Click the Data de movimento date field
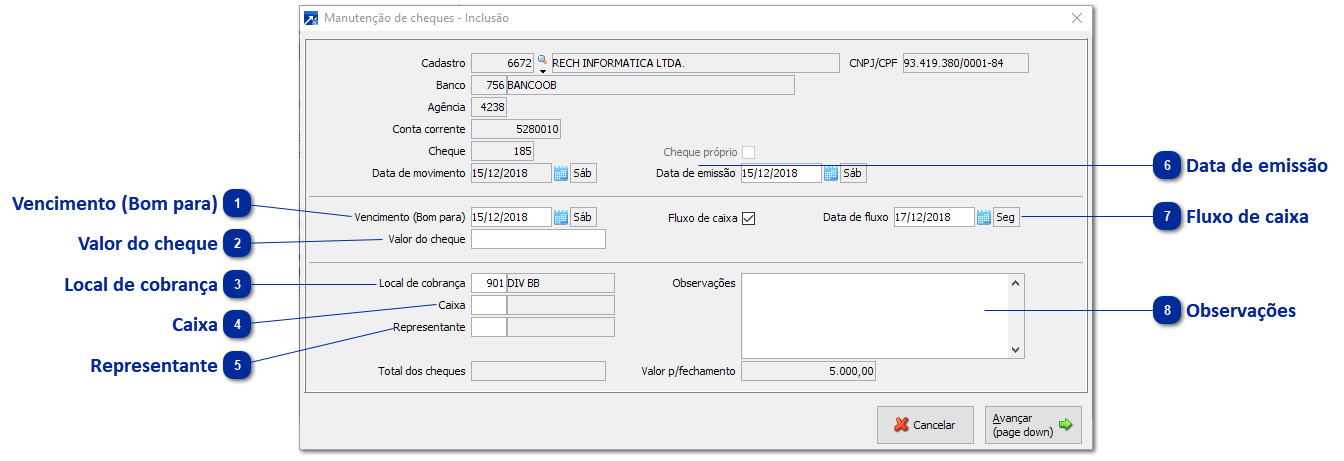Viewport: 1344px width, 461px height. [511, 173]
